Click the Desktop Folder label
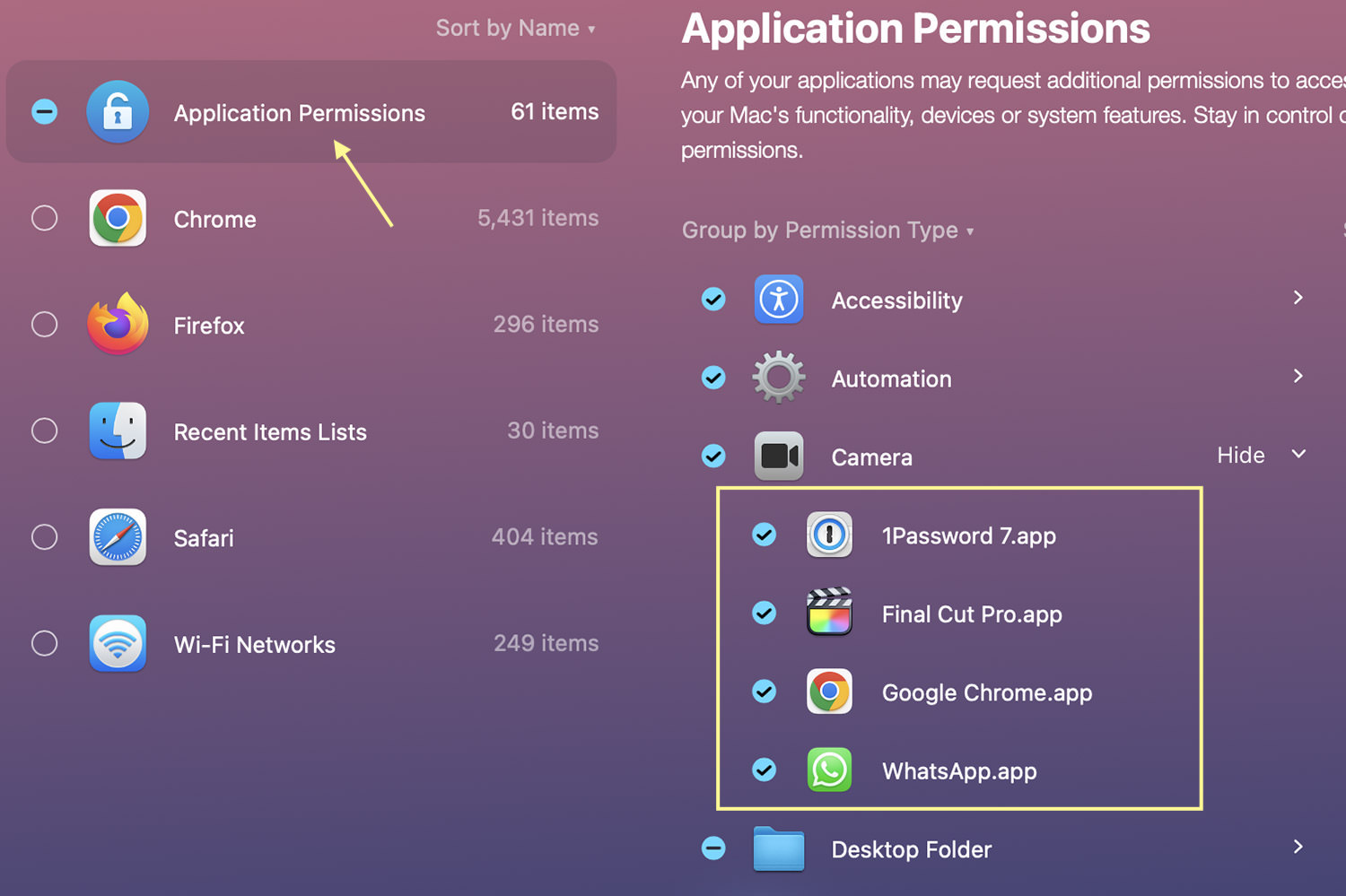 pyautogui.click(x=911, y=850)
